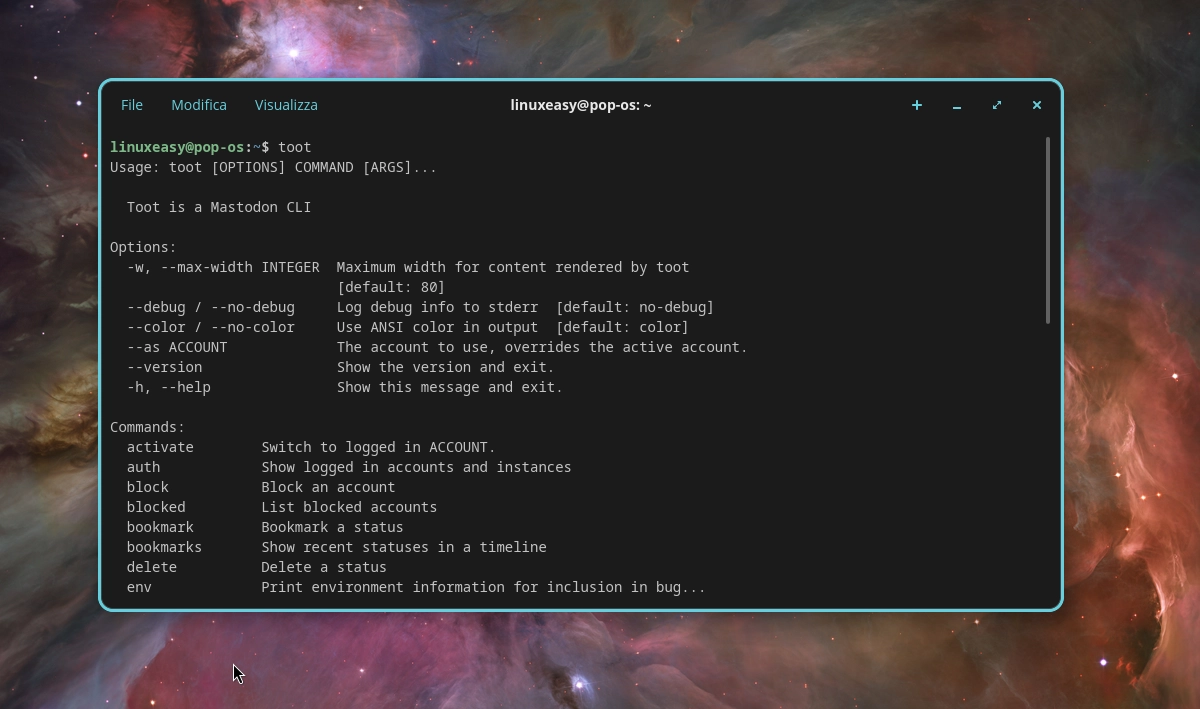Click the 'blocked' command name

156,507
